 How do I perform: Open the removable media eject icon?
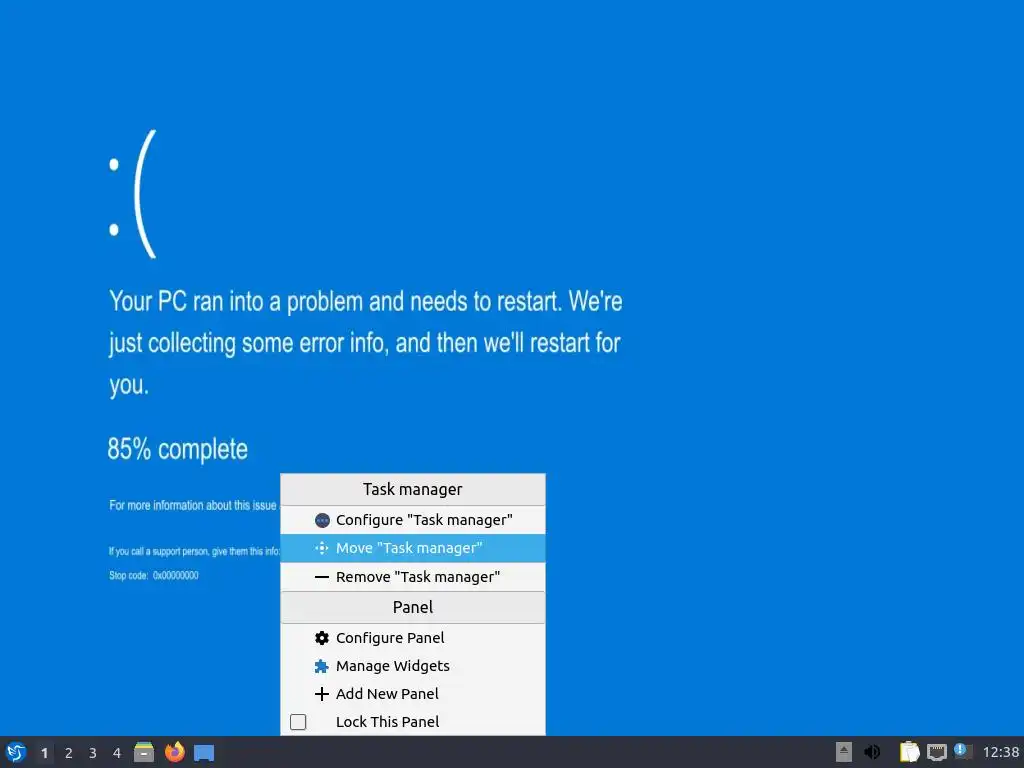pyautogui.click(x=844, y=752)
